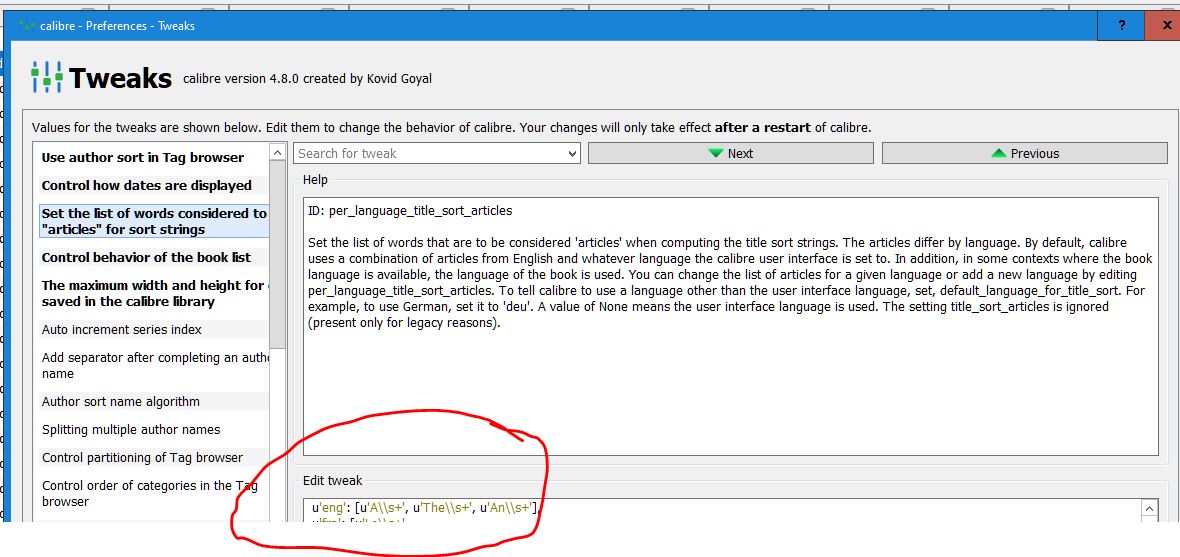Viewport: 1180px width, 557px height.
Task: Click the Previous tweak search button
Action: 1024,154
